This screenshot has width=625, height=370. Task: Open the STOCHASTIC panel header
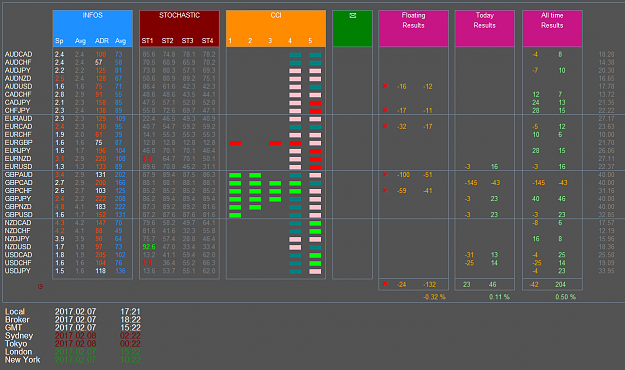(179, 28)
